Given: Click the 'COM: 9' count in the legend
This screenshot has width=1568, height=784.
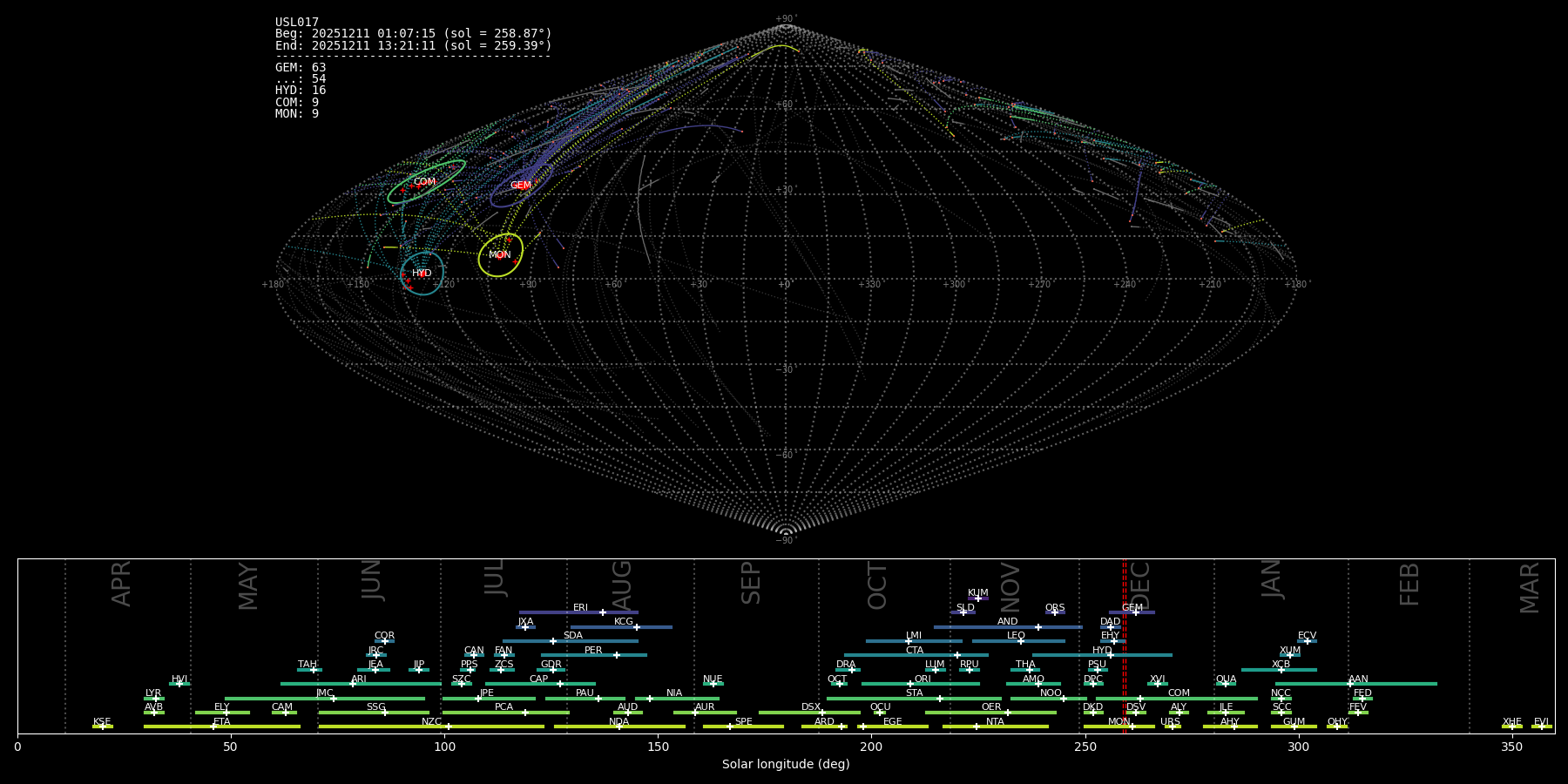Looking at the screenshot, I should tap(297, 102).
